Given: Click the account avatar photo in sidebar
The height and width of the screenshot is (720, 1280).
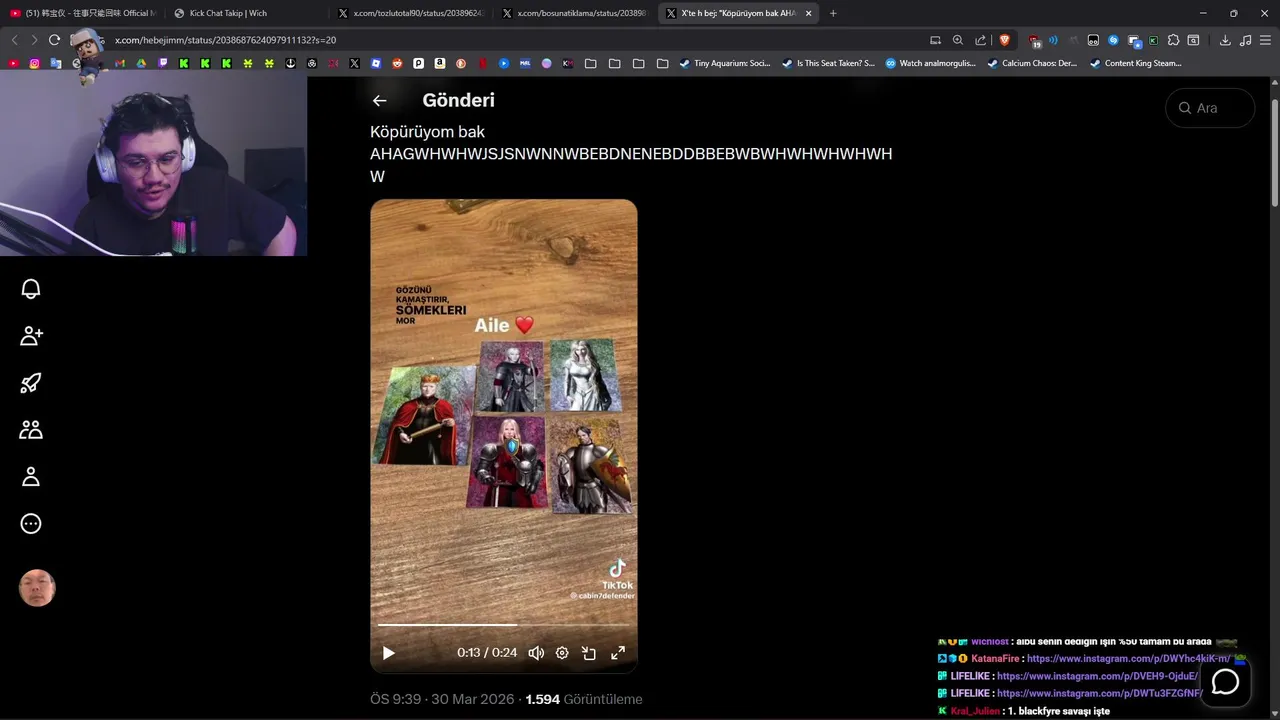Looking at the screenshot, I should tap(37, 588).
